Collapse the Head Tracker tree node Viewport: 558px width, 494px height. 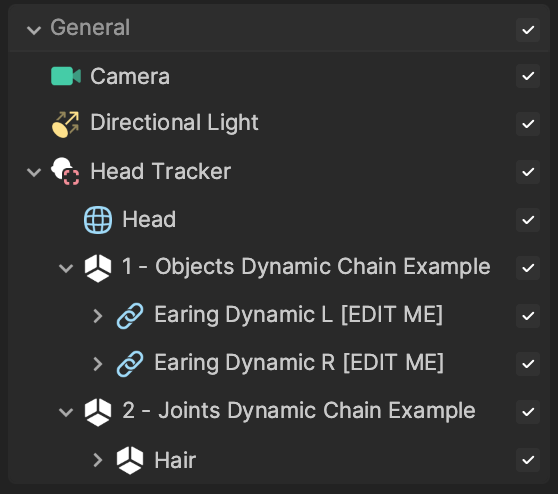click(x=34, y=173)
